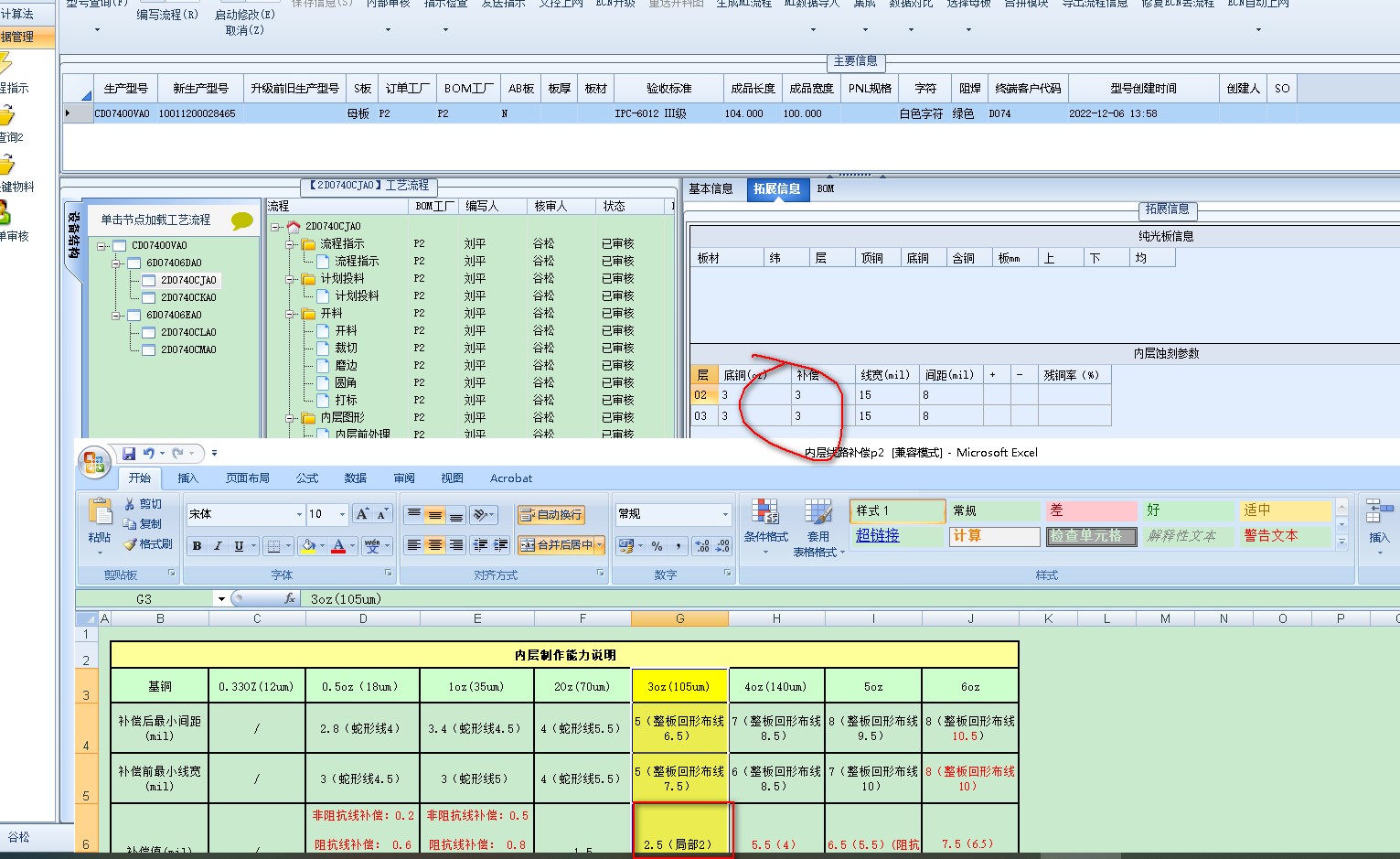The width and height of the screenshot is (1400, 859).
Task: Open Format as Table (套用表格格式)
Action: (818, 528)
